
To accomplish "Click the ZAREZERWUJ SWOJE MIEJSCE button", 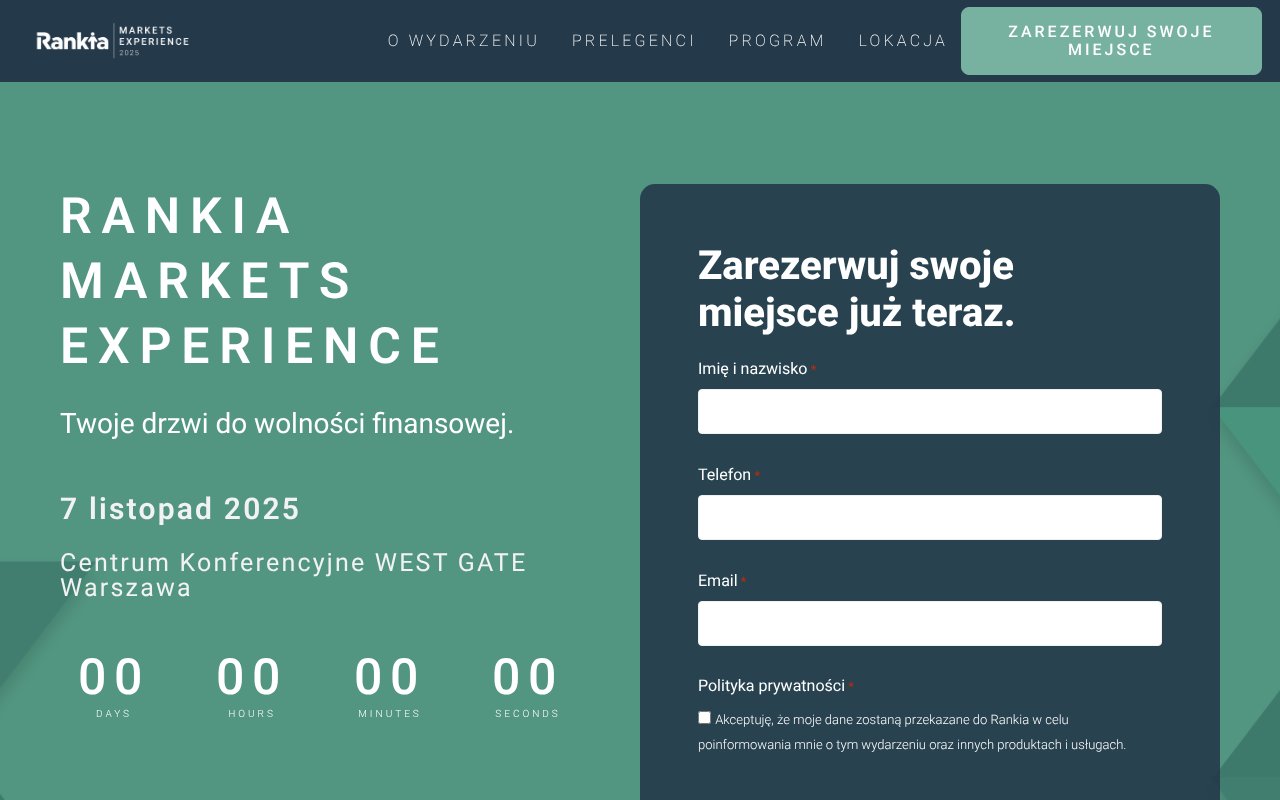I will 1110,41.
